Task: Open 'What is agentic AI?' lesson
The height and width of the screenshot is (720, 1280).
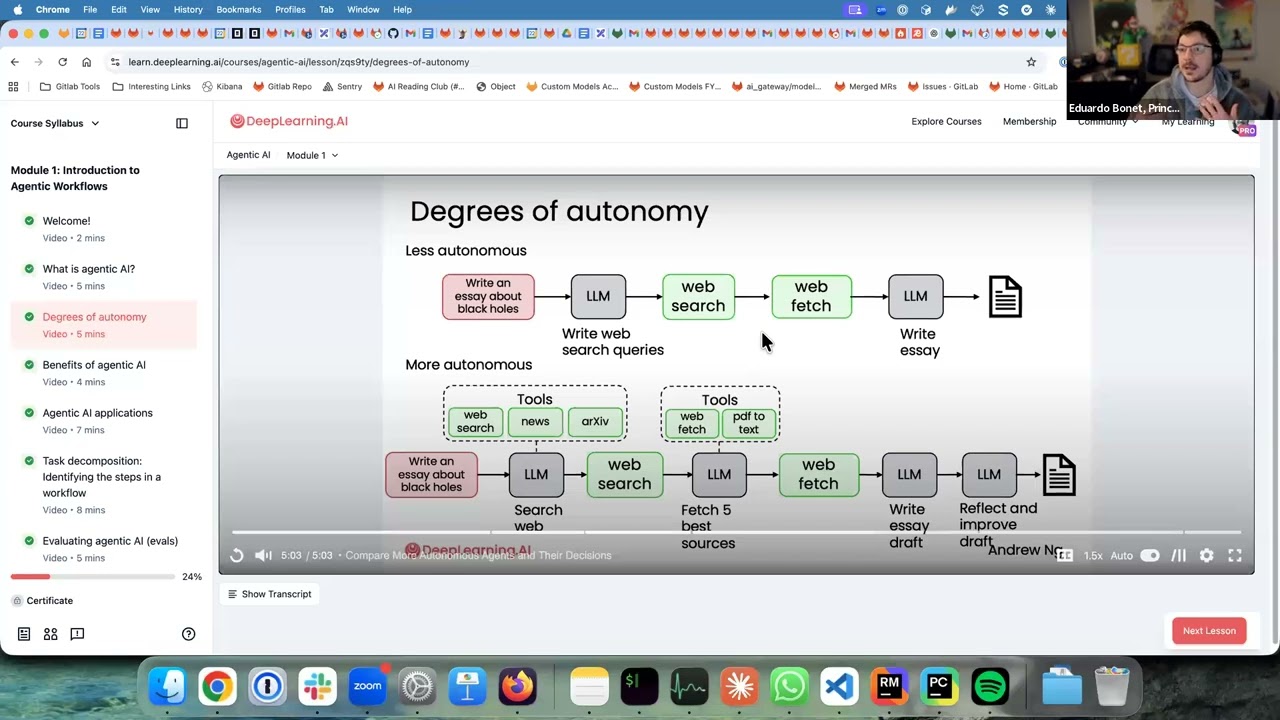Action: click(x=104, y=277)
